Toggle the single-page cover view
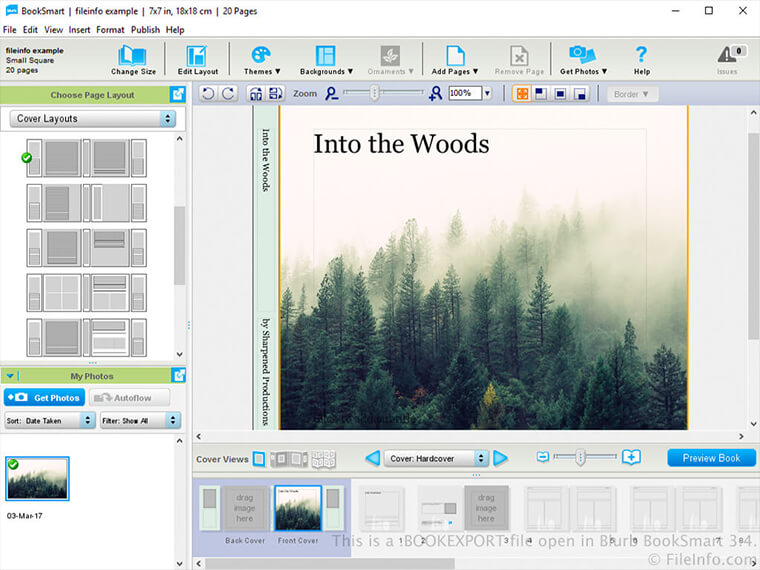The image size is (760, 570). coord(259,459)
